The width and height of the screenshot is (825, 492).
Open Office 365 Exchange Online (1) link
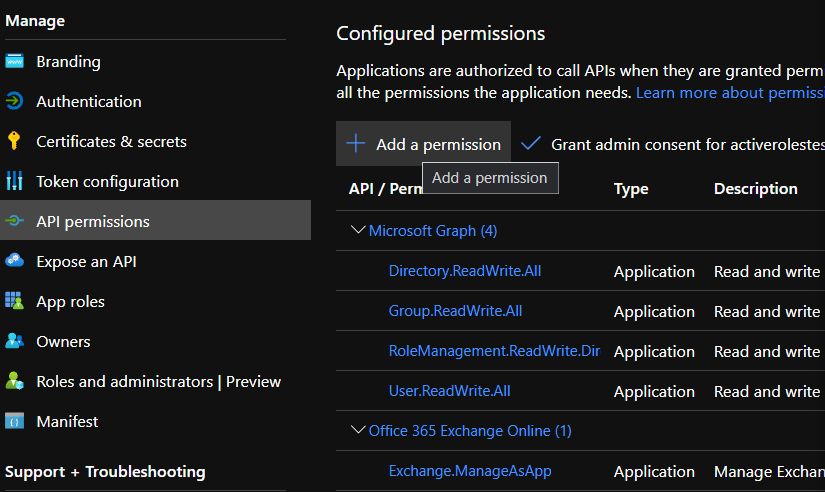click(x=470, y=430)
